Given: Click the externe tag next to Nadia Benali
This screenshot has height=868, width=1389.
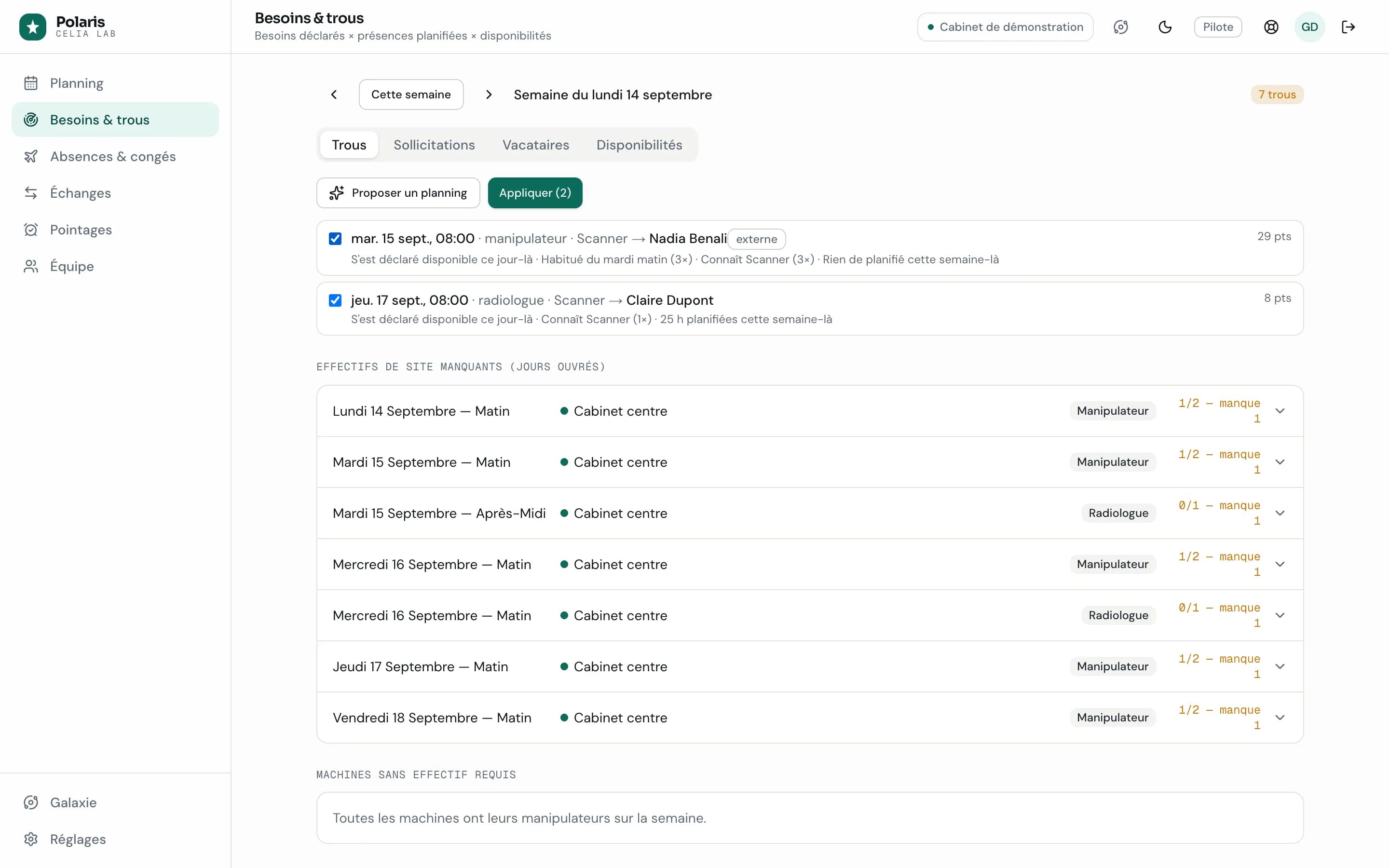Looking at the screenshot, I should tap(757, 239).
